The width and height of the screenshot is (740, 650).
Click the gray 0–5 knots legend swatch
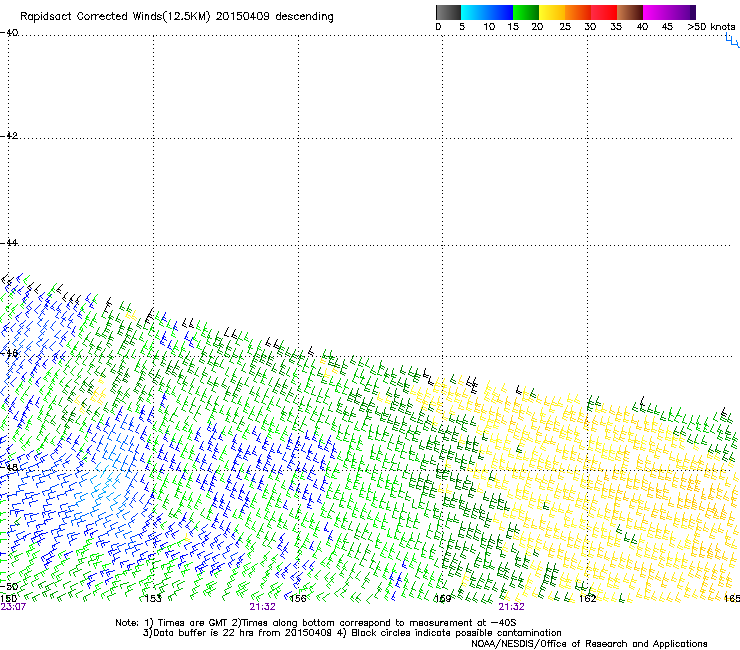click(x=448, y=12)
